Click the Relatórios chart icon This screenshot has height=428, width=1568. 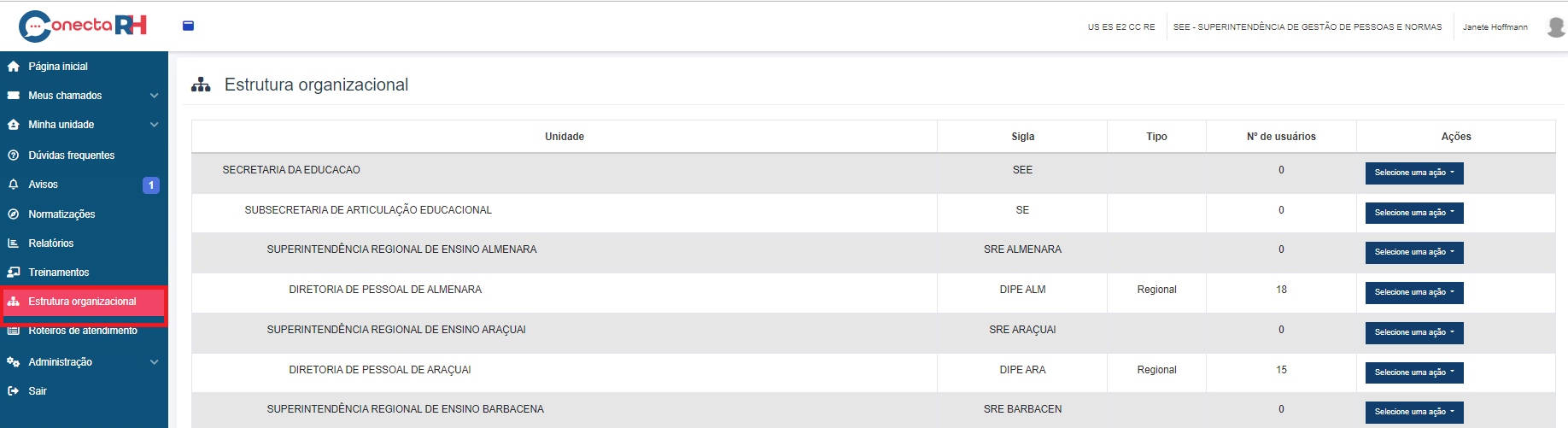coord(14,243)
